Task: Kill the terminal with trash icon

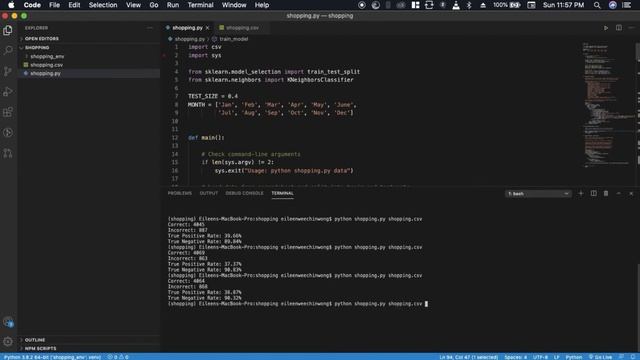Action: (x=606, y=193)
